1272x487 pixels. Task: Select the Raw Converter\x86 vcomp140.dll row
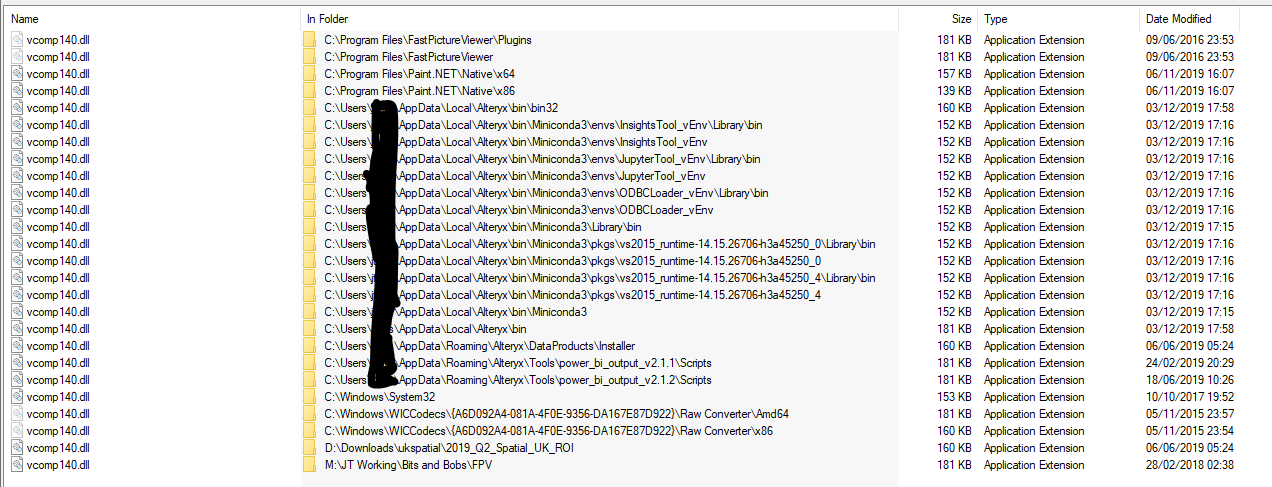point(636,431)
